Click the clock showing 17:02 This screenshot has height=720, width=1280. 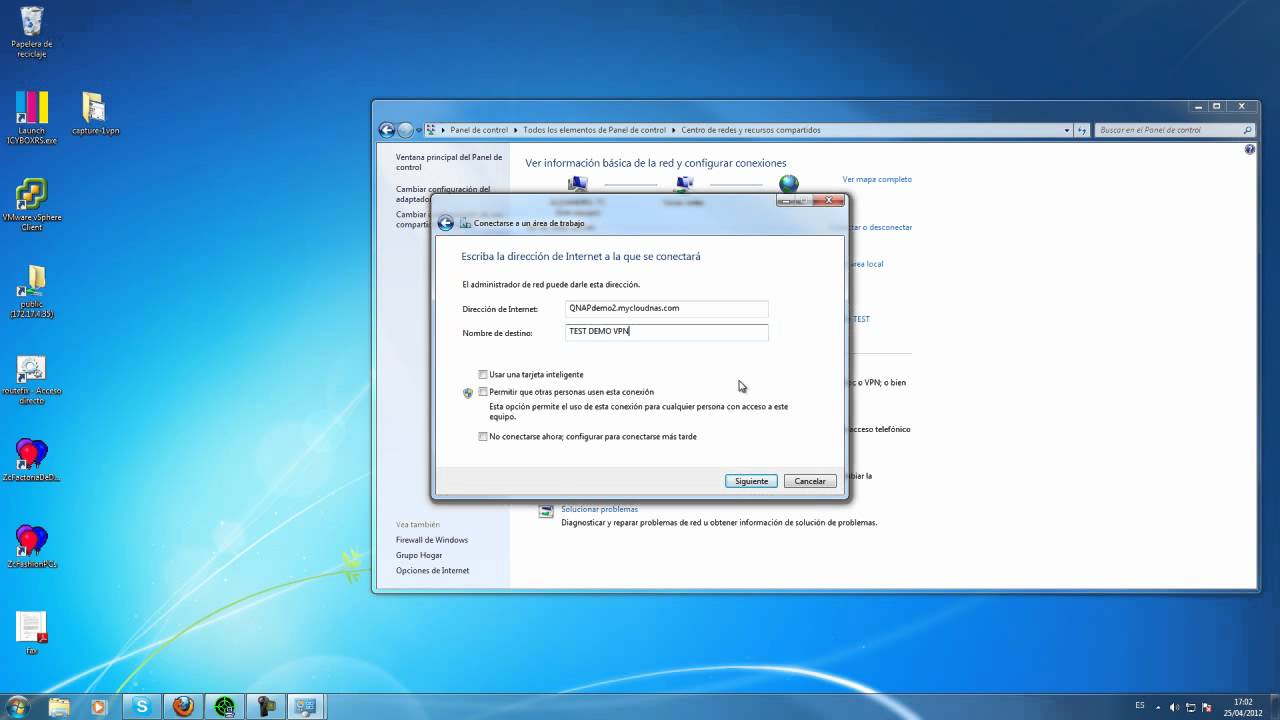pos(1242,707)
